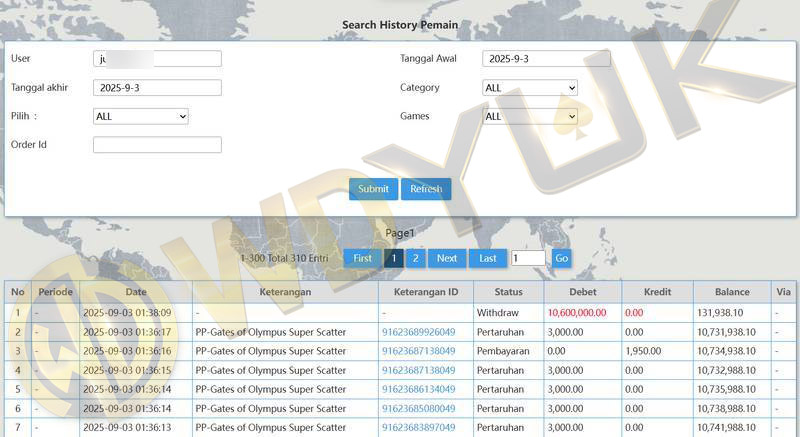Image resolution: width=800 pixels, height=437 pixels.
Task: Select page 2 in pagination
Action: 415,258
